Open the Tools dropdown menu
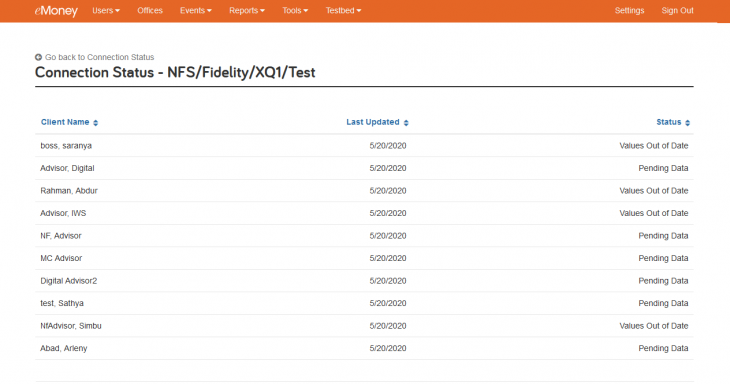Screen dimensions: 730x384 point(295,10)
